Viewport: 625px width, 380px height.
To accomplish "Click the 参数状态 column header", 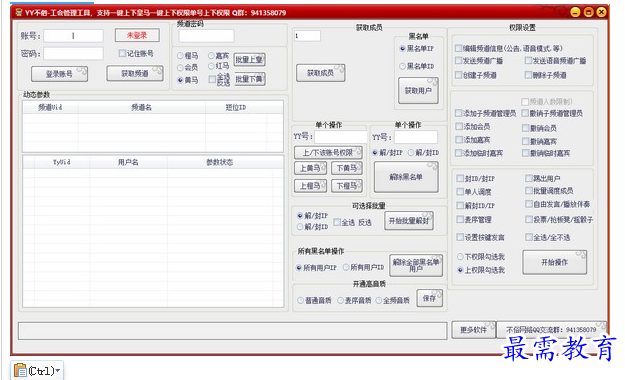I will [220, 162].
